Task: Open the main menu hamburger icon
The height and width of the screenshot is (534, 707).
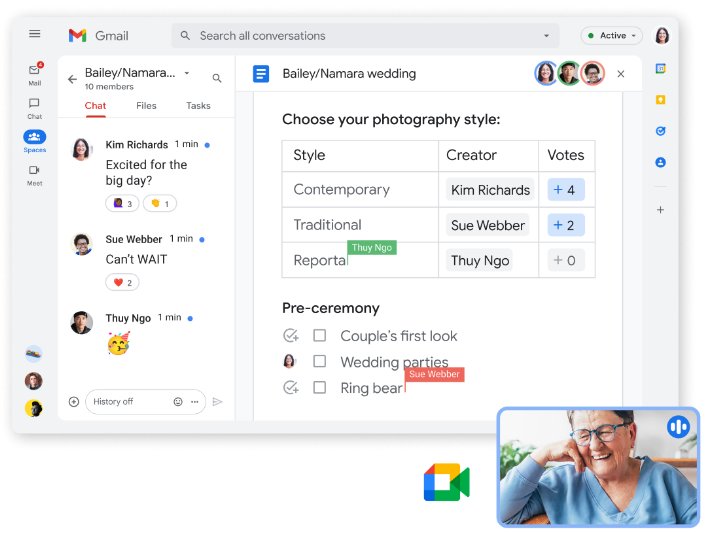Action: click(x=35, y=34)
